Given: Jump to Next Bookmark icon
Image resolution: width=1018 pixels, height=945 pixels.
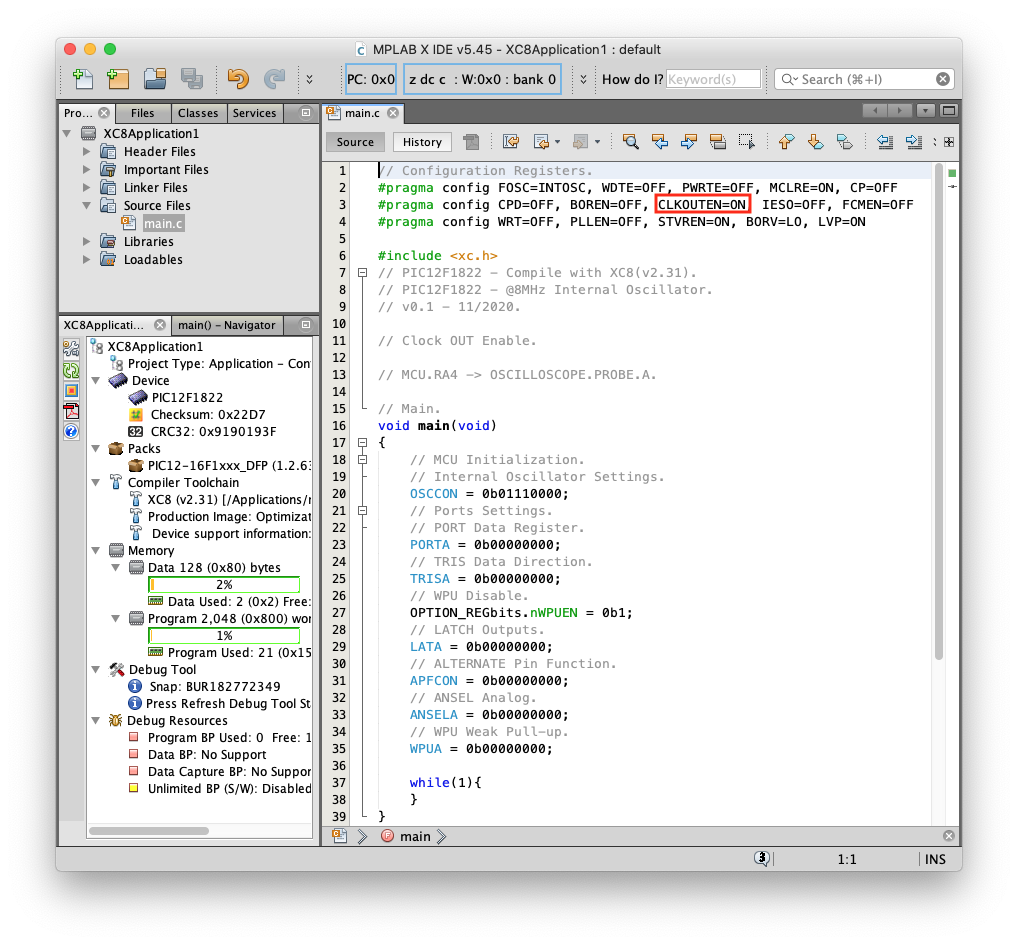Looking at the screenshot, I should tap(815, 141).
